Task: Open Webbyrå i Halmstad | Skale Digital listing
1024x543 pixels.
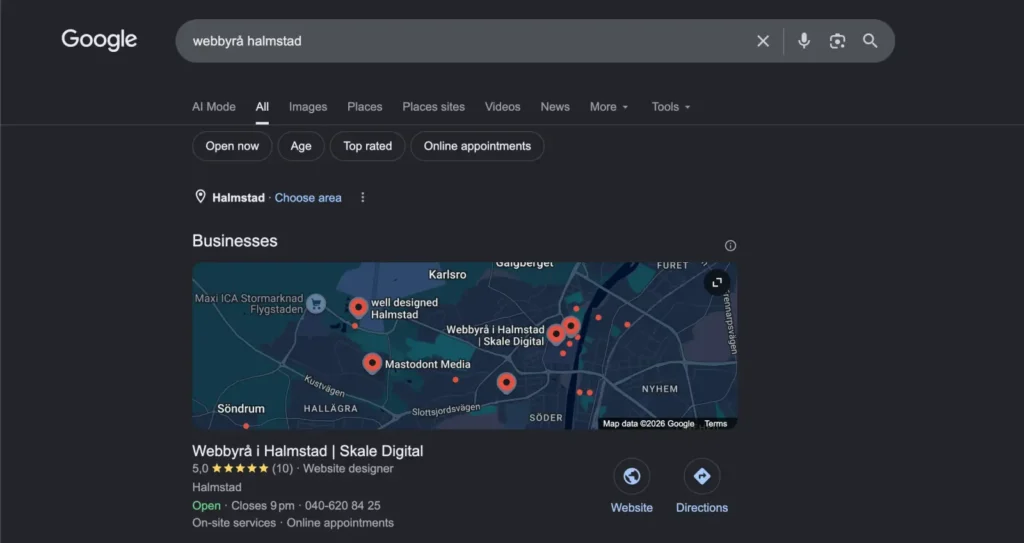Action: (308, 451)
